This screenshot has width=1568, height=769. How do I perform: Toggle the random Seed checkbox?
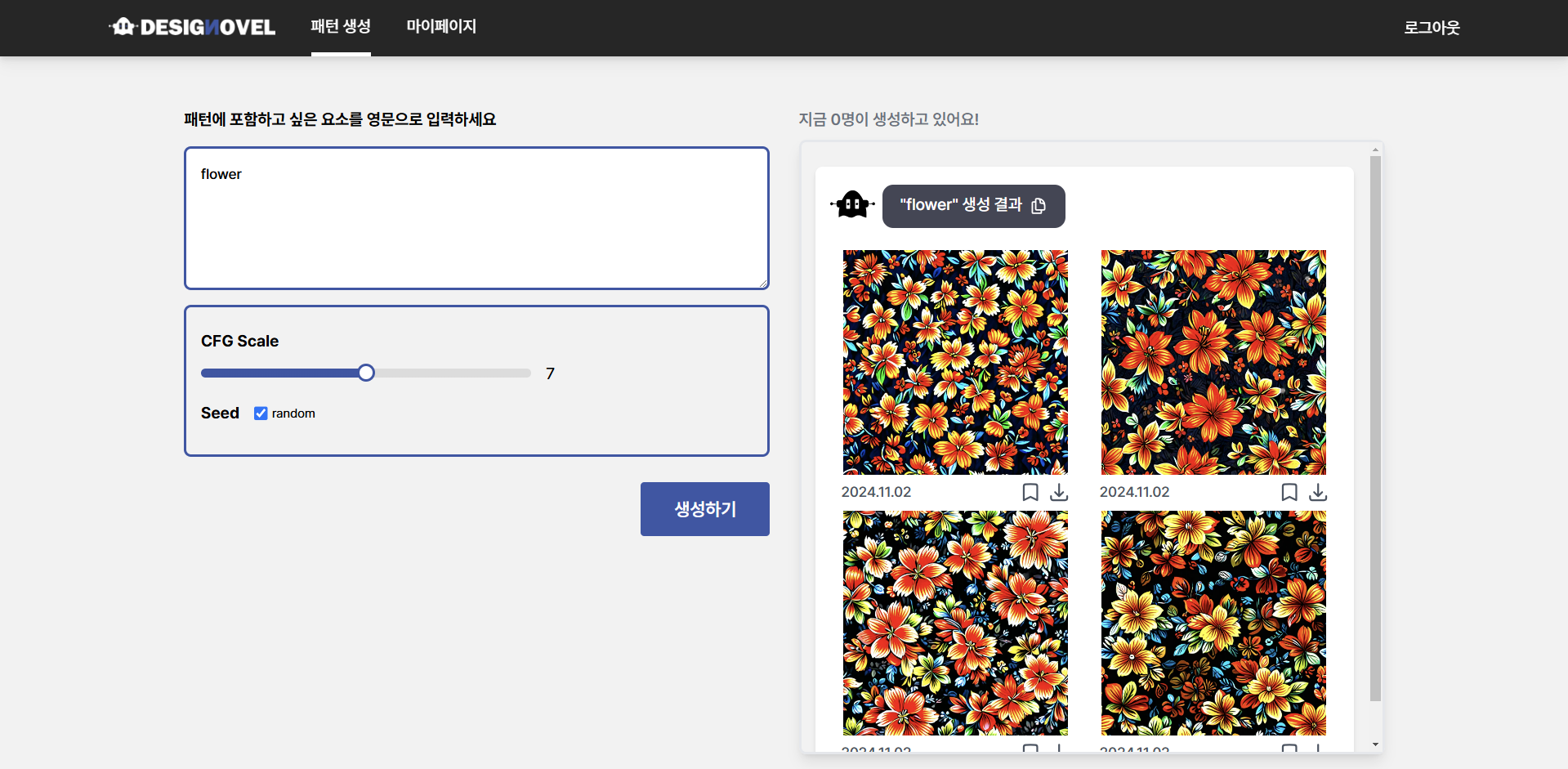[261, 413]
